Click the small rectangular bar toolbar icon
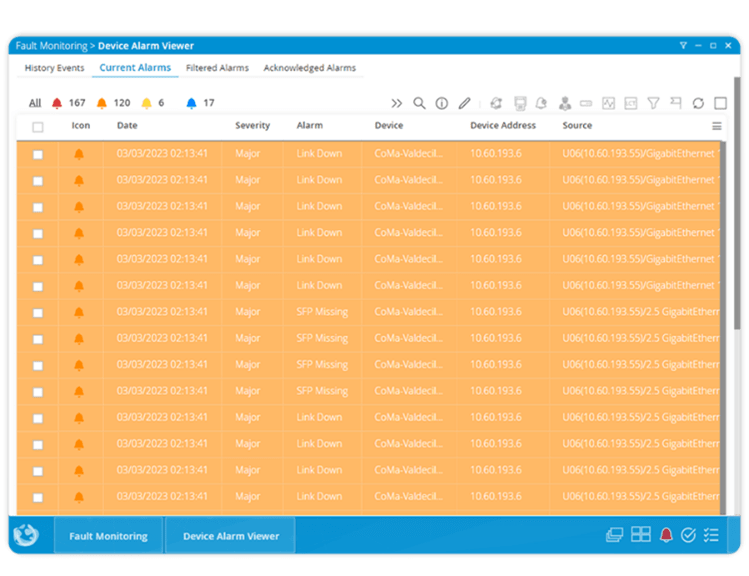This screenshot has height=576, width=749. (x=586, y=103)
